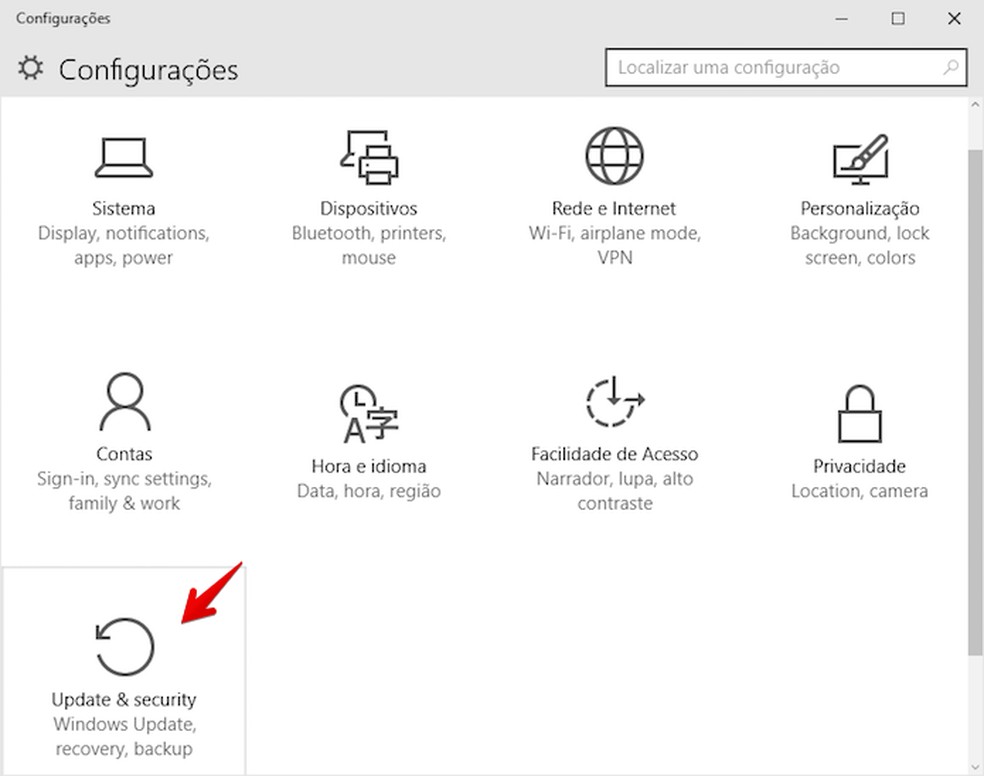
Task: Click the search magnifier icon
Action: 951,67
